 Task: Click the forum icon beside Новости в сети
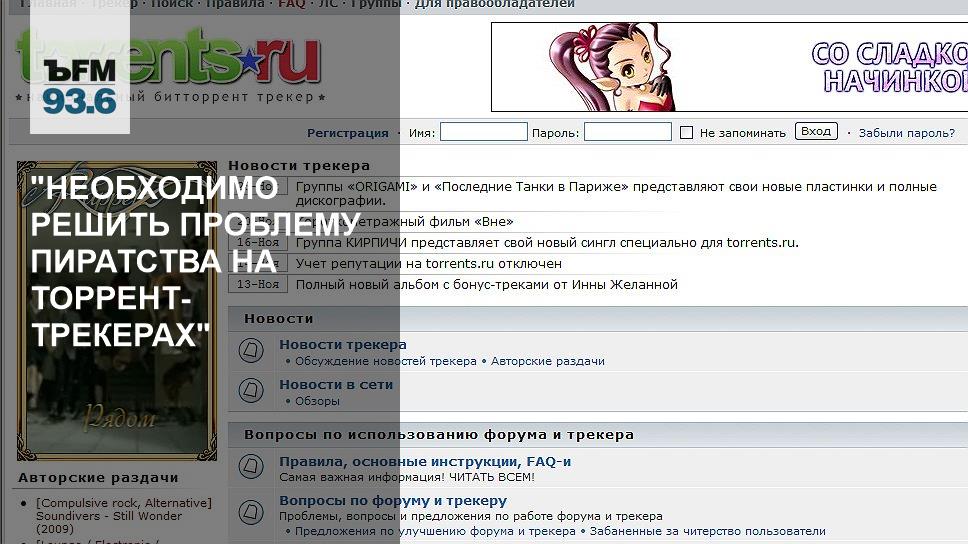click(x=251, y=390)
